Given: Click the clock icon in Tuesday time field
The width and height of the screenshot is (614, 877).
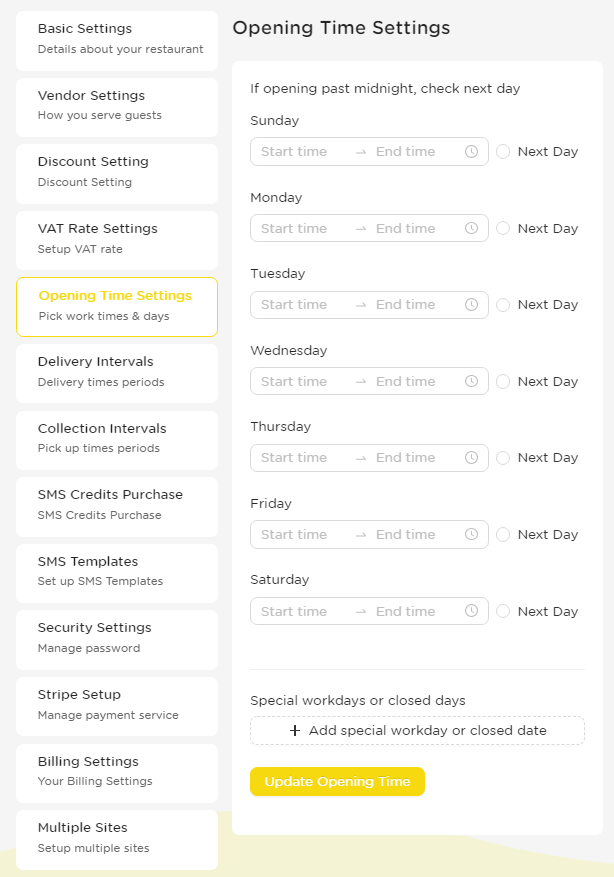Looking at the screenshot, I should (x=471, y=305).
